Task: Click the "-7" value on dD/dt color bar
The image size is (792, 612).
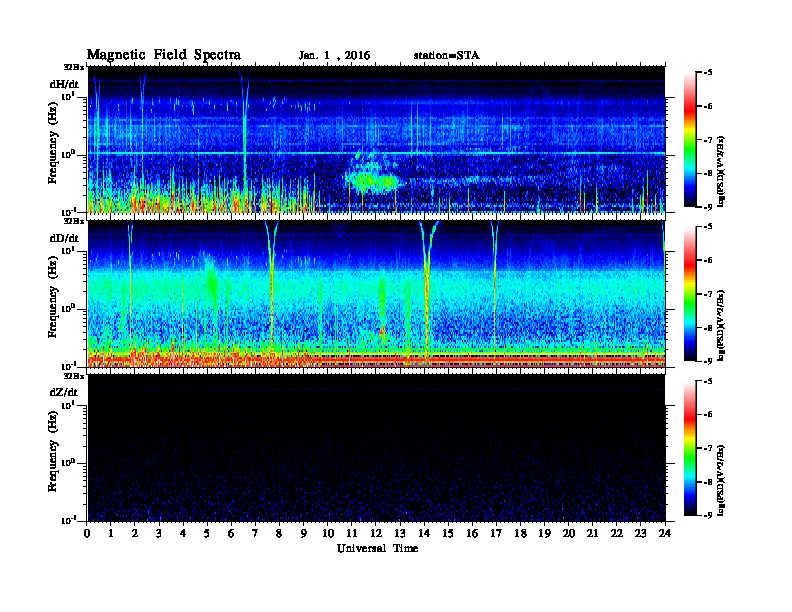Action: pyautogui.click(x=708, y=294)
